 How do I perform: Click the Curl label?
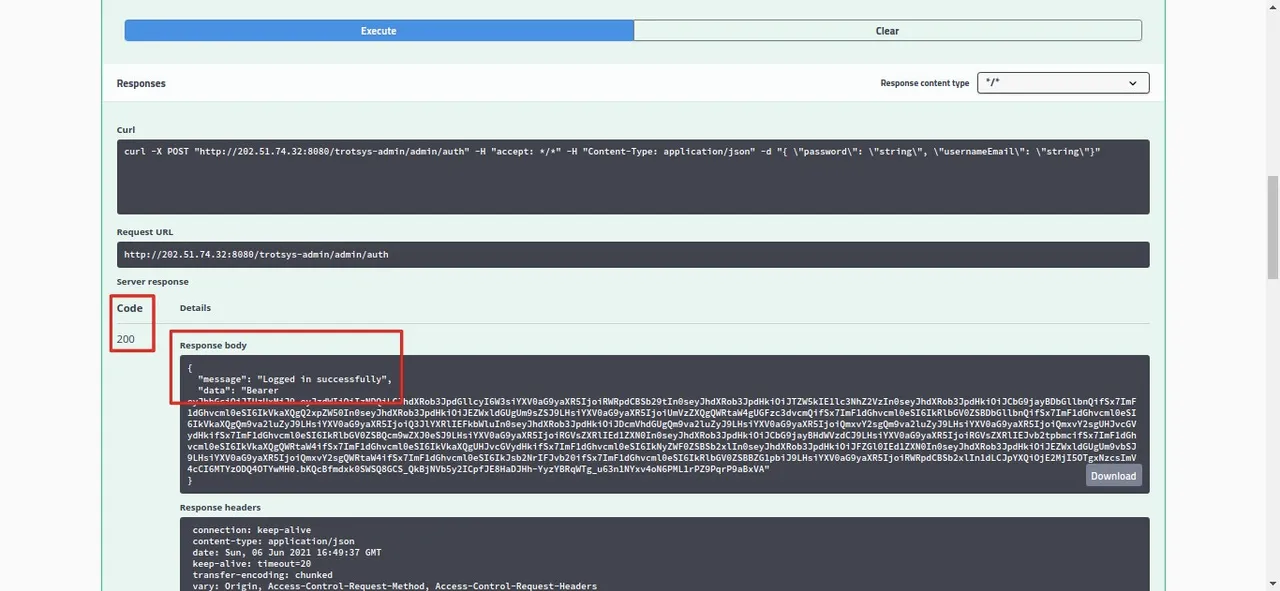click(x=126, y=130)
